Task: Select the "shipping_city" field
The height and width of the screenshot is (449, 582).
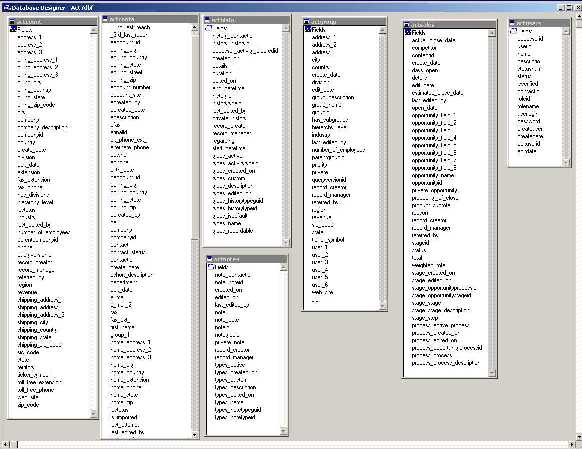Action: [33, 322]
